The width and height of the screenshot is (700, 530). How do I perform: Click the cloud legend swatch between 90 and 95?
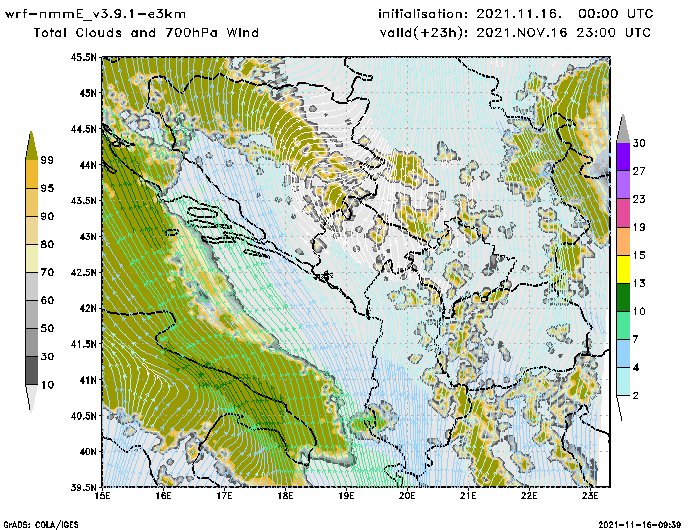pyautogui.click(x=32, y=202)
